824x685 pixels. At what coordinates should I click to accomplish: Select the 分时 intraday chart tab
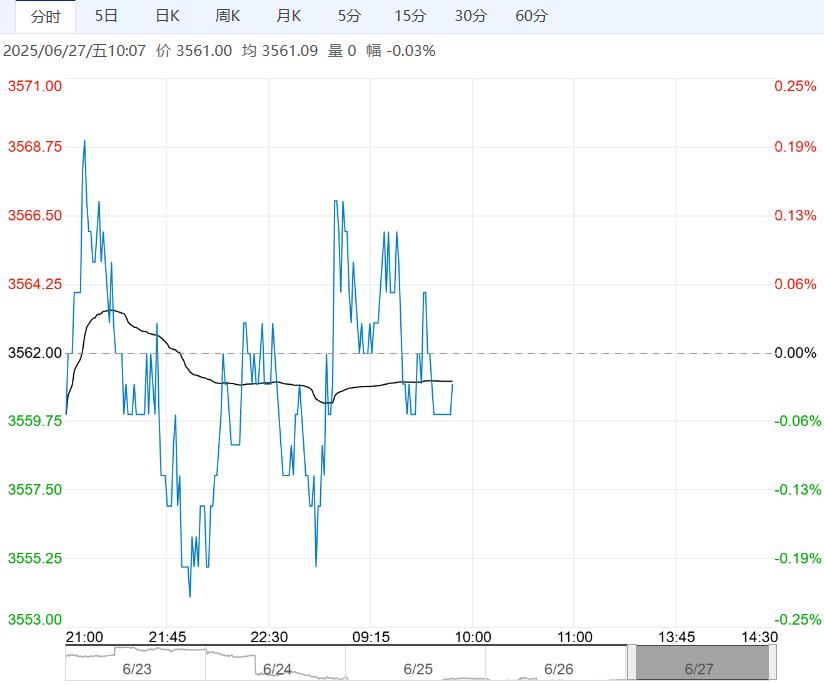pos(46,16)
